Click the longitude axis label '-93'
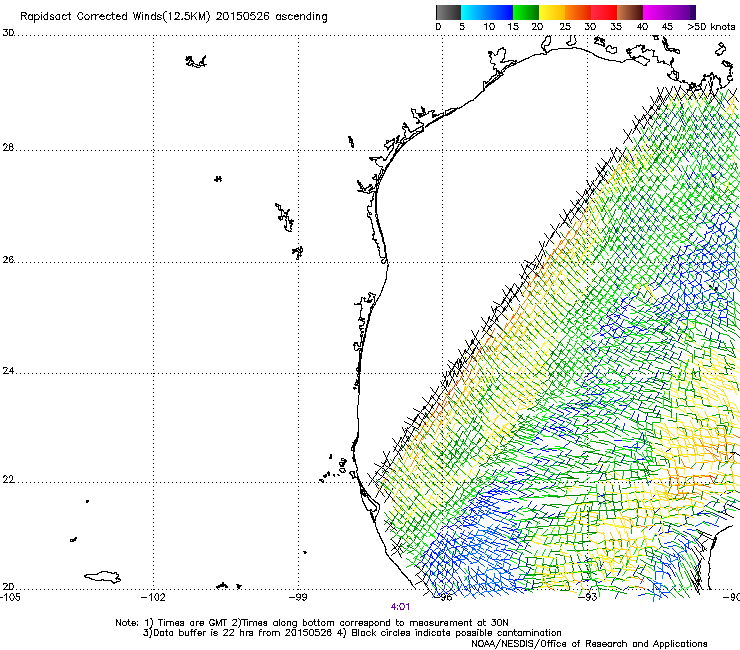The height and width of the screenshot is (650, 740). click(588, 597)
